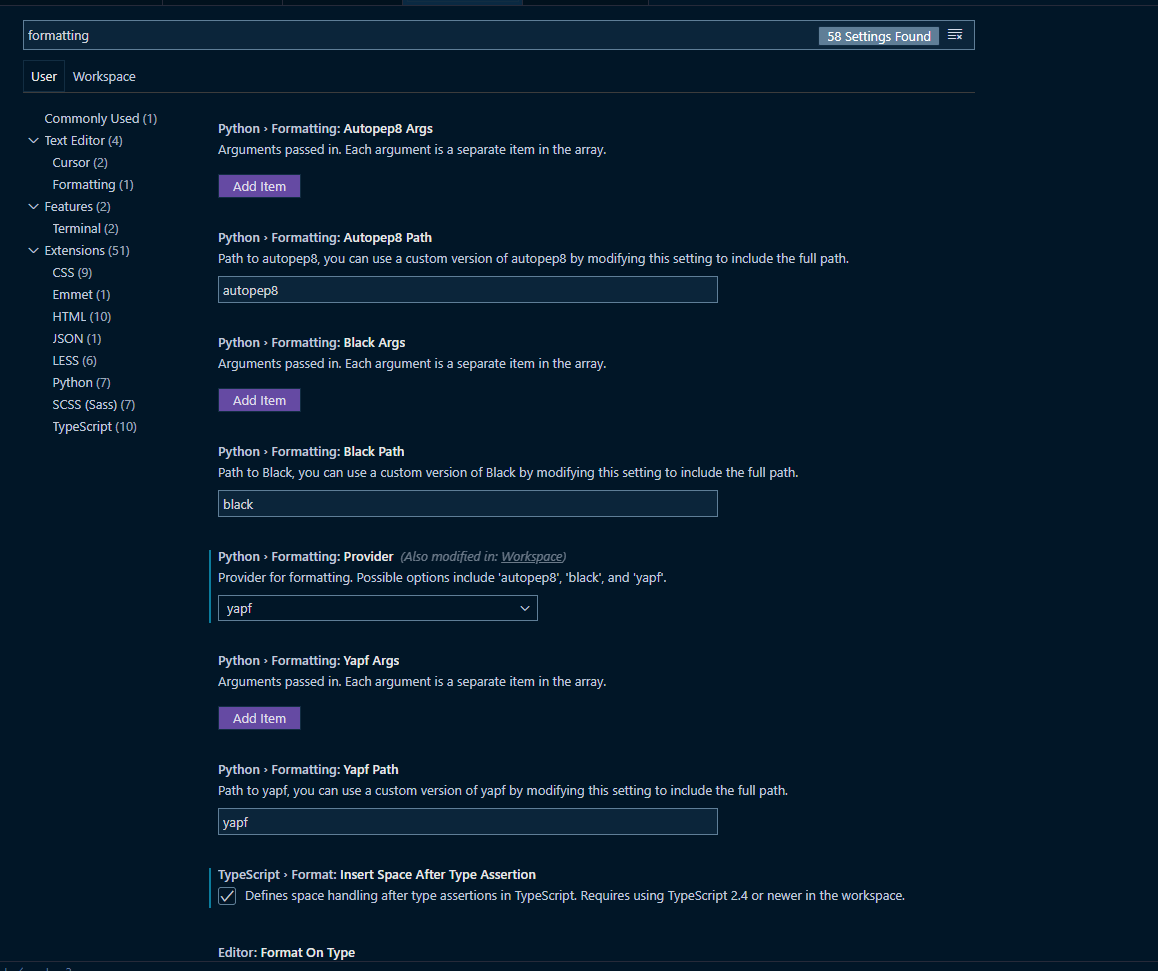Open Python (7) extension settings

(81, 382)
